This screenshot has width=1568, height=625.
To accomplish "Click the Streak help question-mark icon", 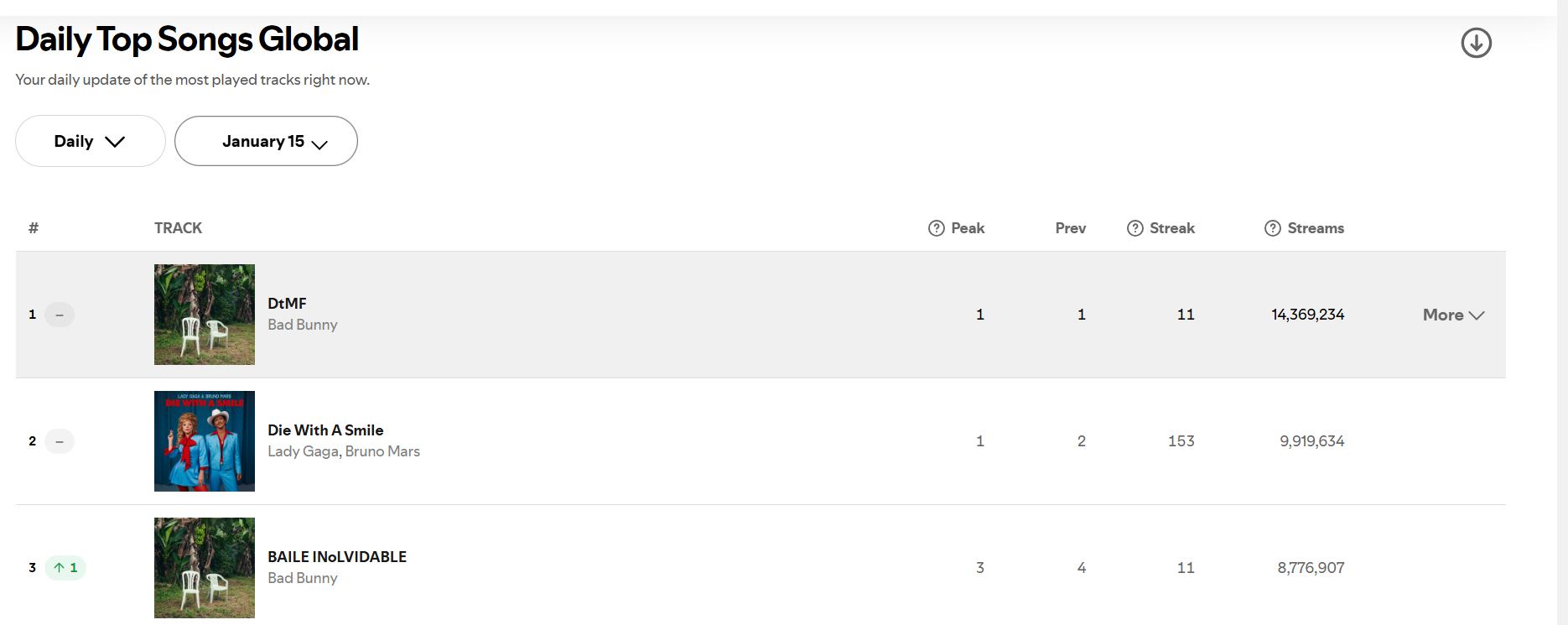I will coord(1135,228).
